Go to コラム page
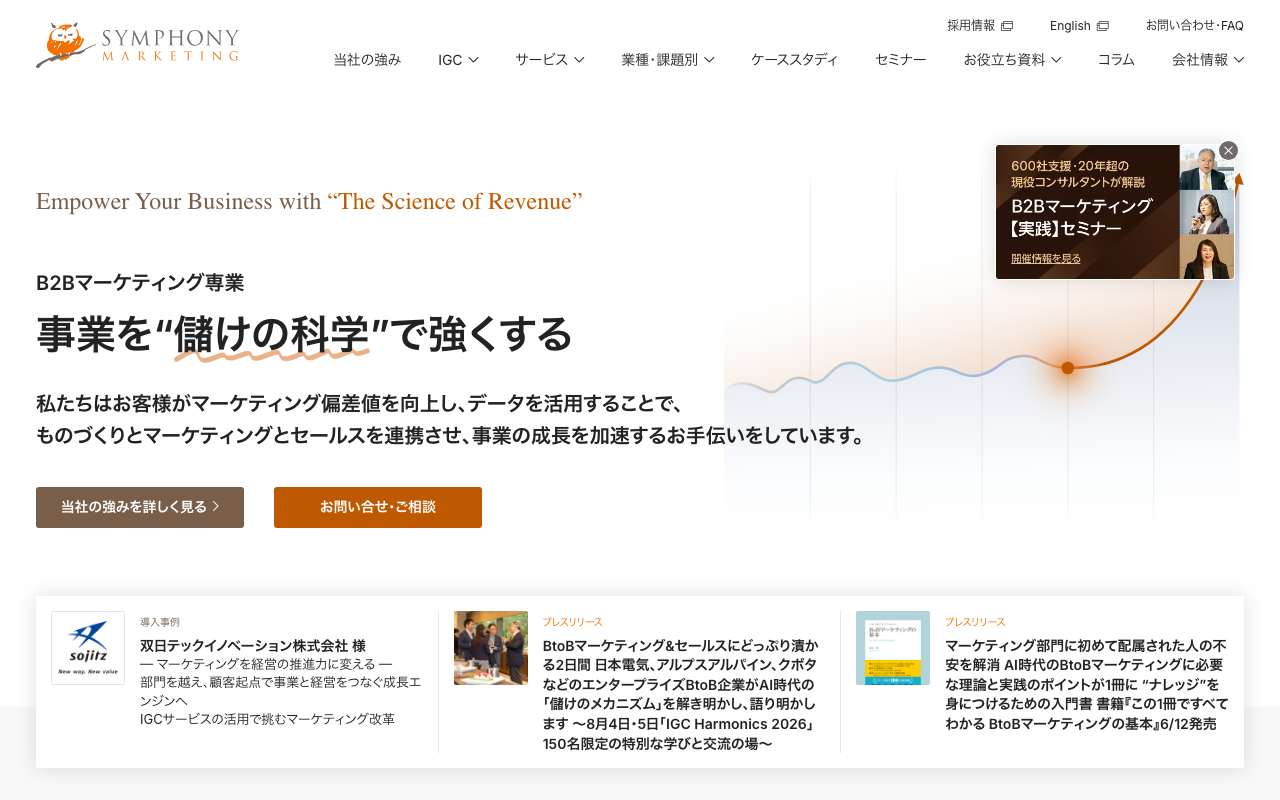 tap(1116, 60)
